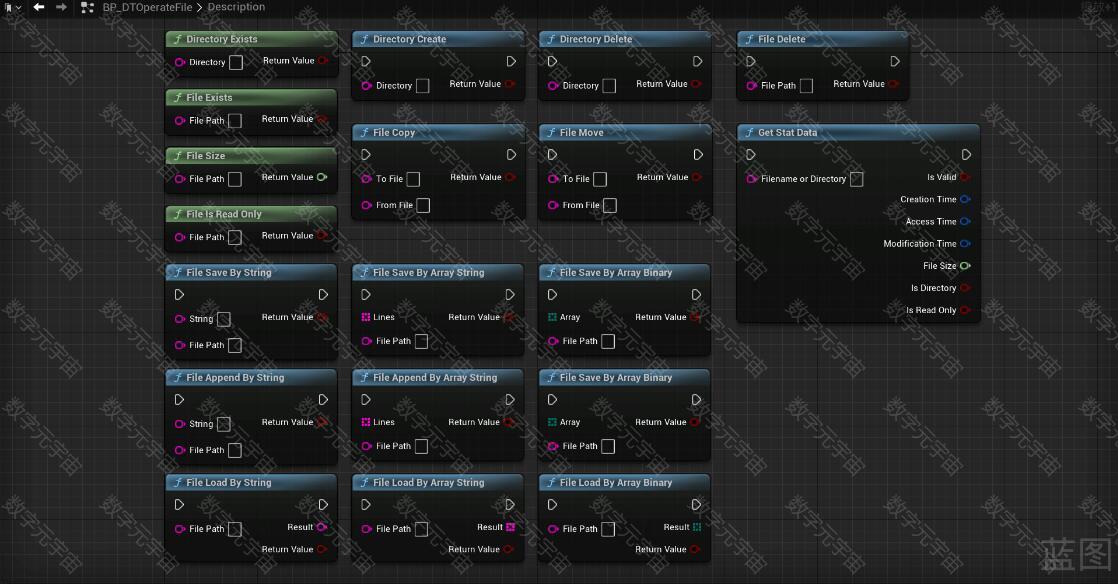The width and height of the screenshot is (1118, 584).
Task: Click green Return Value pin on File Size node
Action: 322,177
